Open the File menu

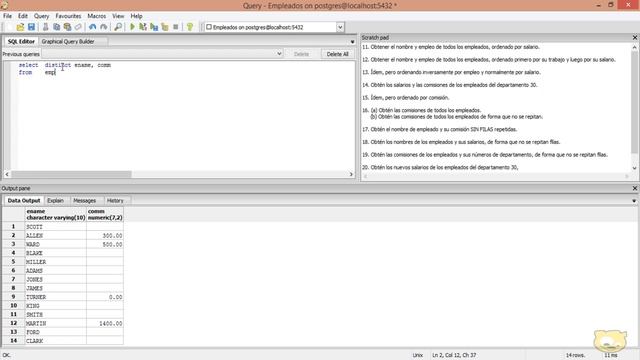tap(7, 16)
